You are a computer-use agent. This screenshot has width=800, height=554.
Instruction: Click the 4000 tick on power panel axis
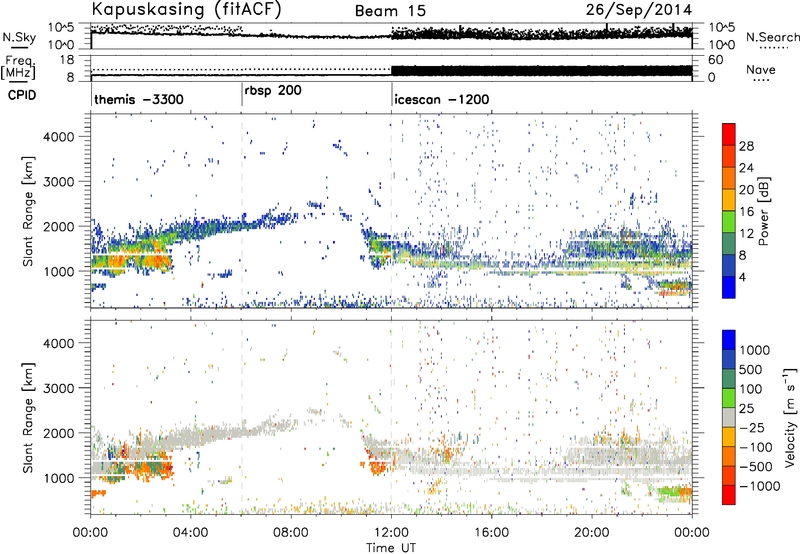tap(58, 137)
